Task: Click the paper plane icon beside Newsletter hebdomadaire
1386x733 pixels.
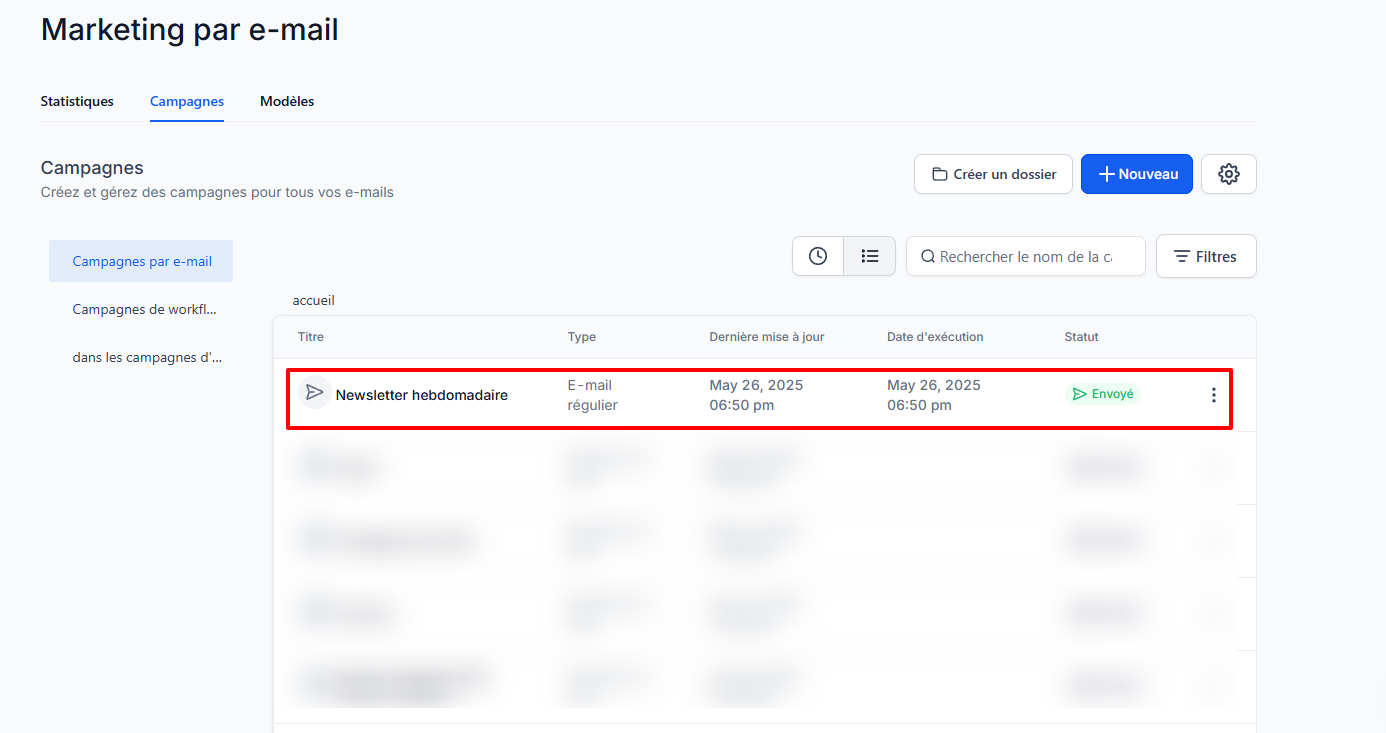Action: (x=315, y=393)
